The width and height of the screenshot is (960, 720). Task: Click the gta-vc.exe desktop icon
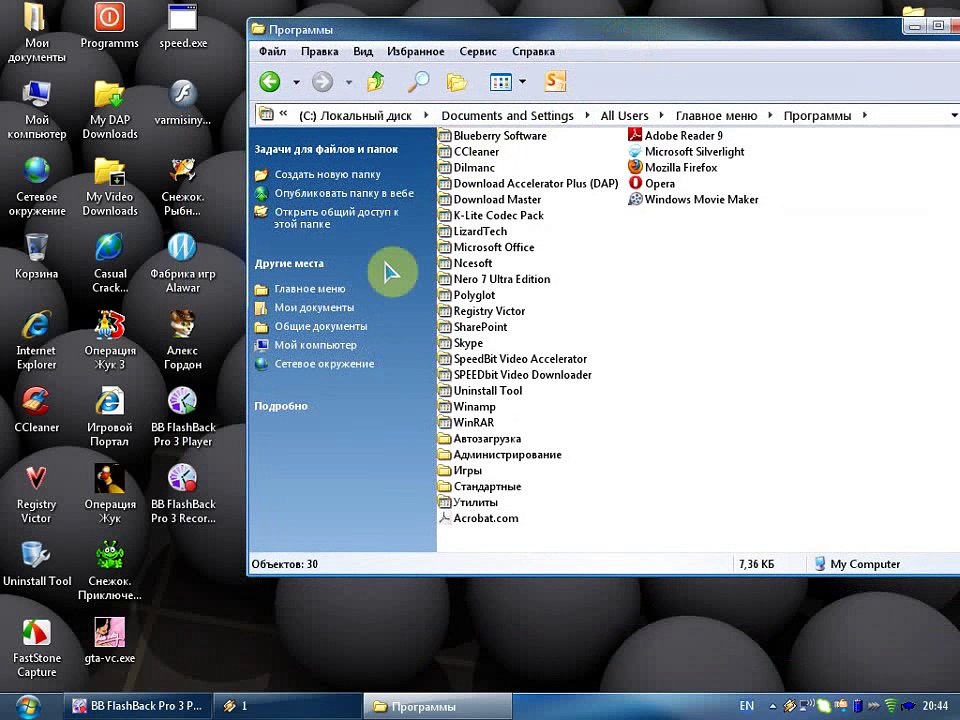click(110, 640)
